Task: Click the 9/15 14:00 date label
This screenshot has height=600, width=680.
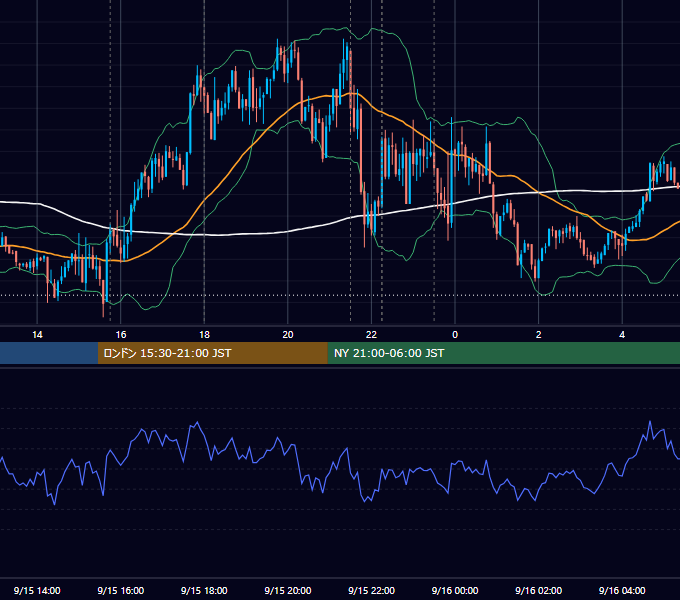Action: [37, 590]
